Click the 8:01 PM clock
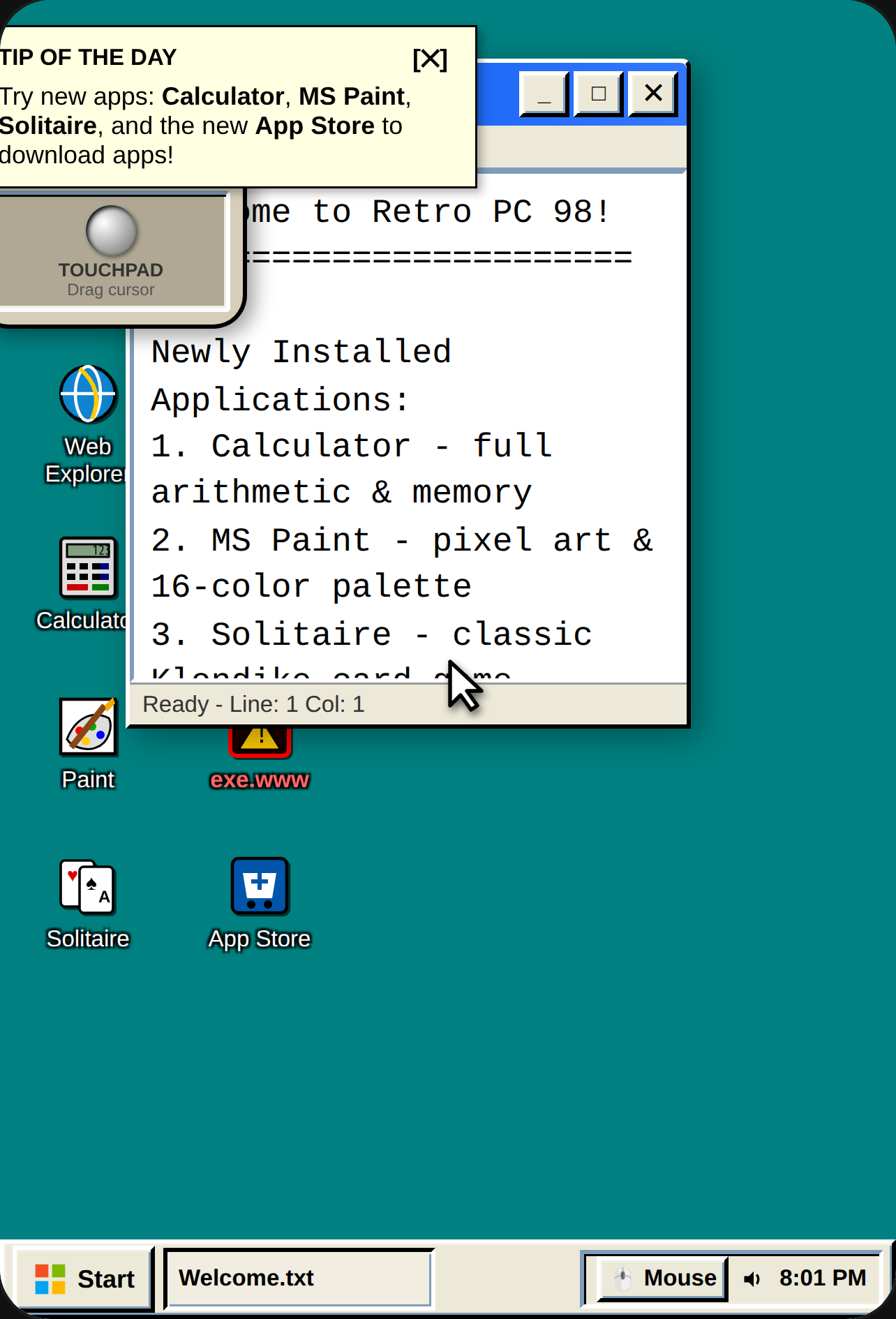This screenshot has height=1319, width=896. [x=823, y=1278]
